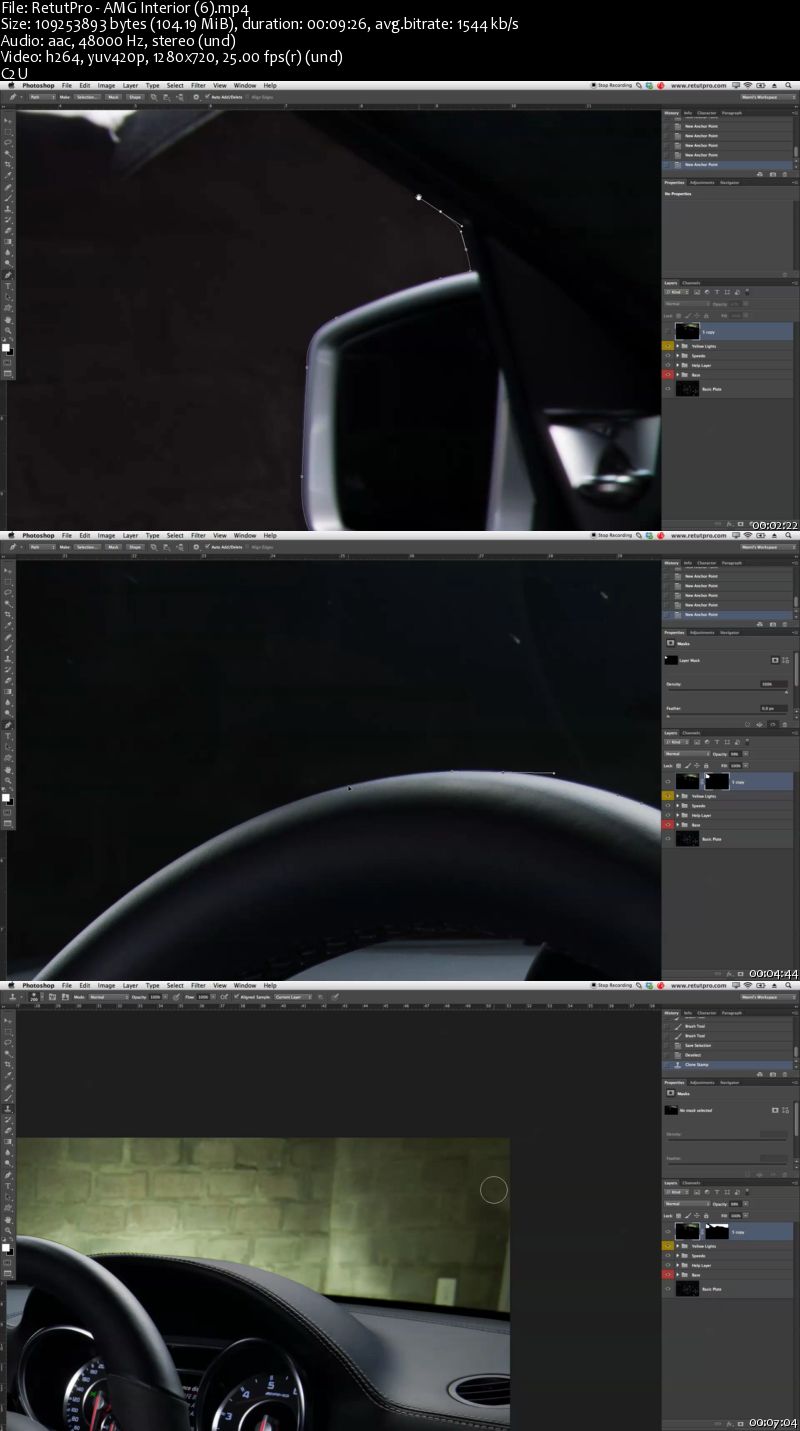The image size is (800, 1431).
Task: Open the Filter menu in the top menu bar
Action: [198, 86]
